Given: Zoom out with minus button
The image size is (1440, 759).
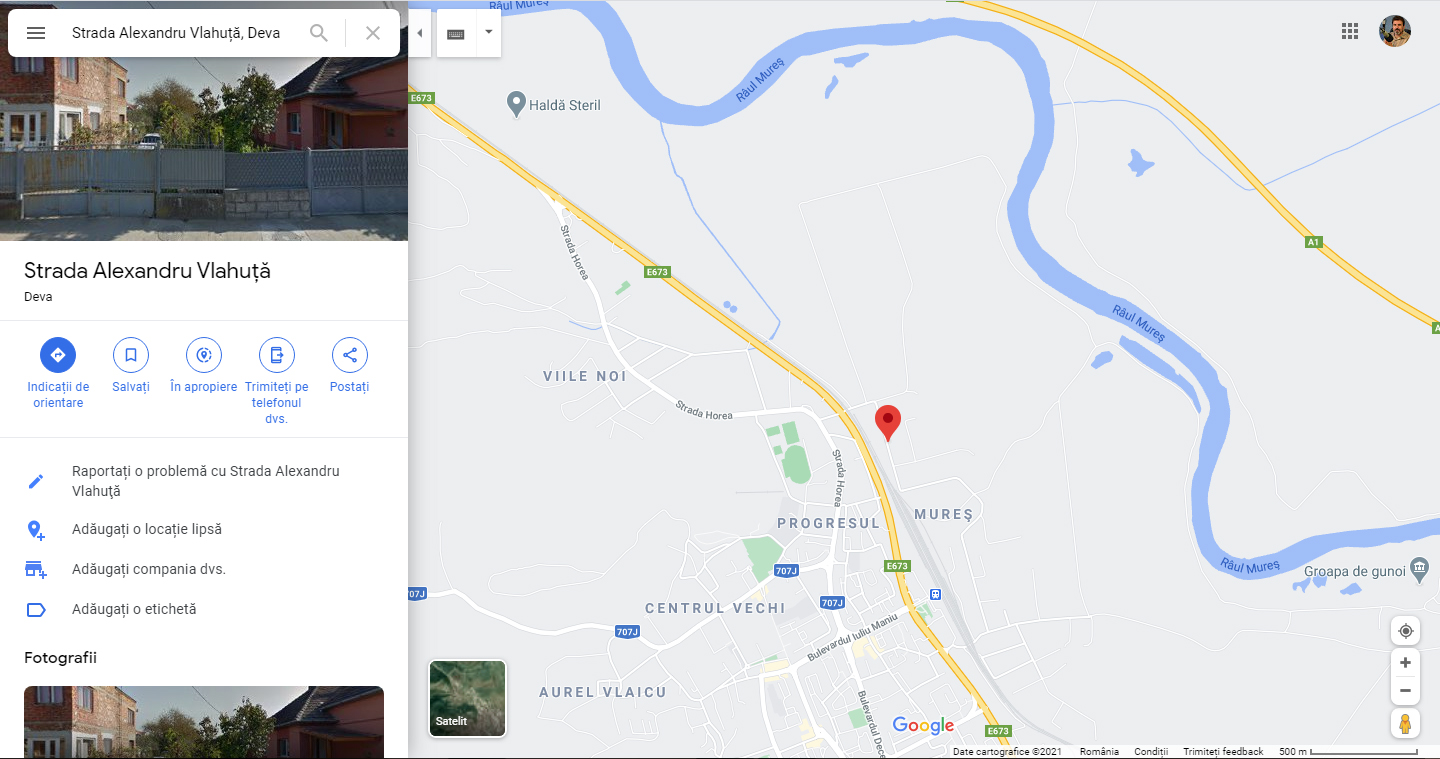Looking at the screenshot, I should point(1406,691).
